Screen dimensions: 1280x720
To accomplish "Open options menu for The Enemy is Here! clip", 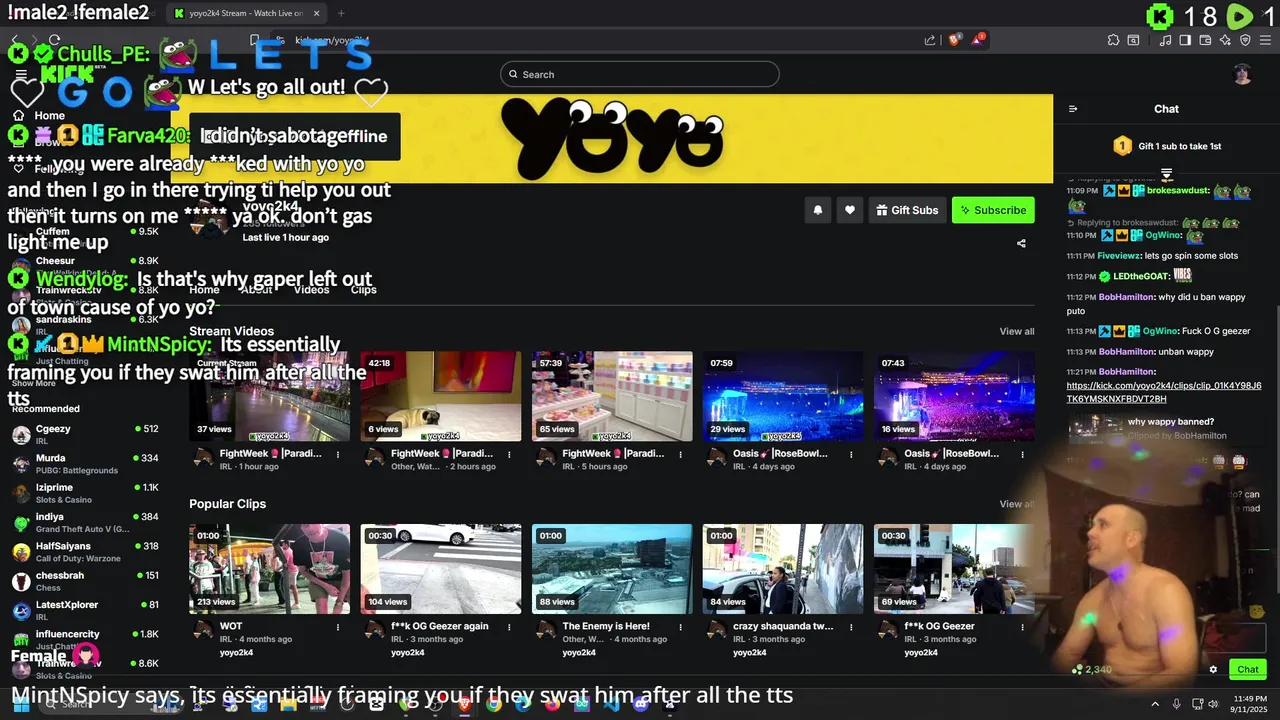I will (680, 627).
